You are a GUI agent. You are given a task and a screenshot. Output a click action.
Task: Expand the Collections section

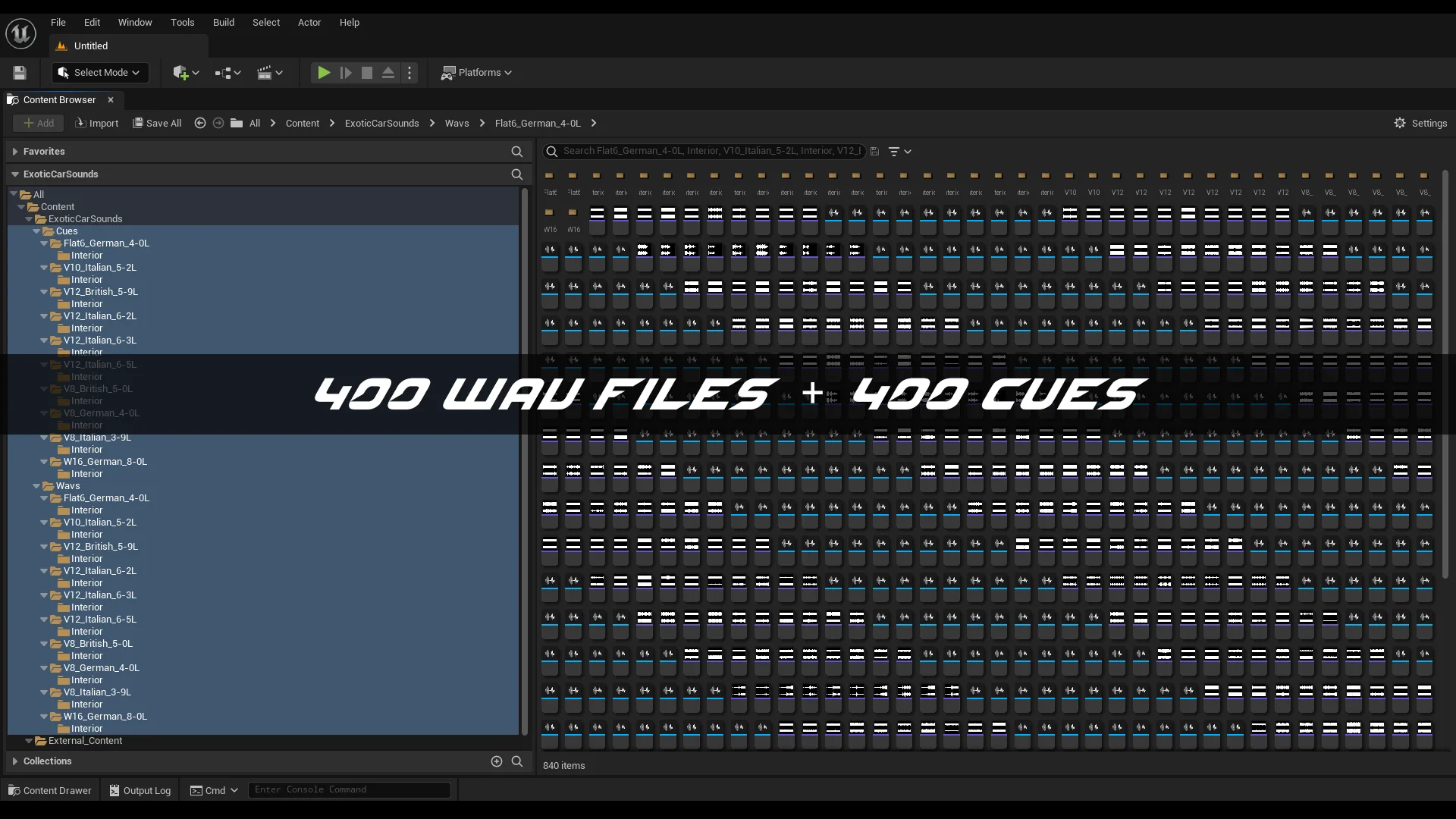(15, 761)
